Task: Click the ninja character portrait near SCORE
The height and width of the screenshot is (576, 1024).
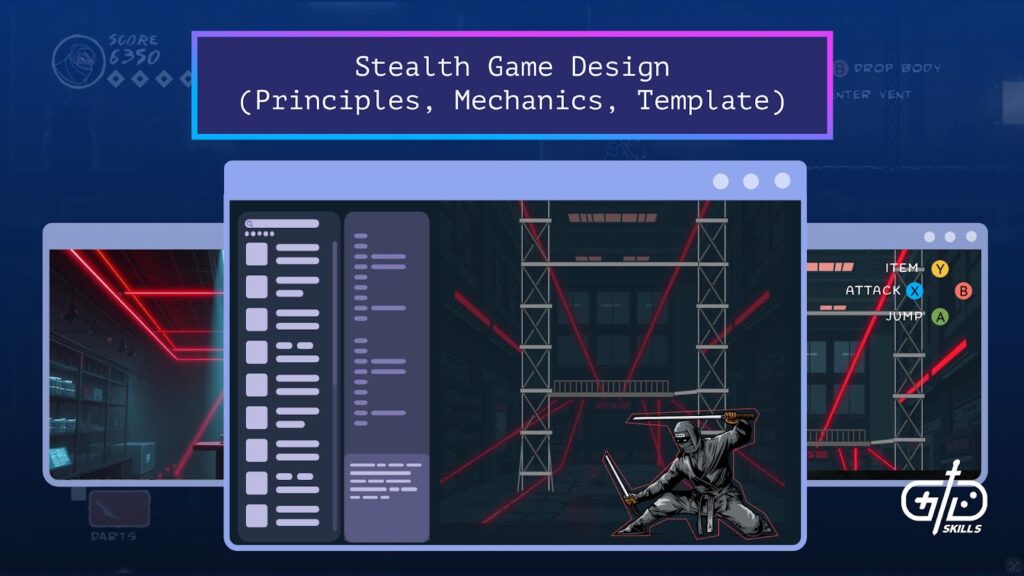Action: 76,60
